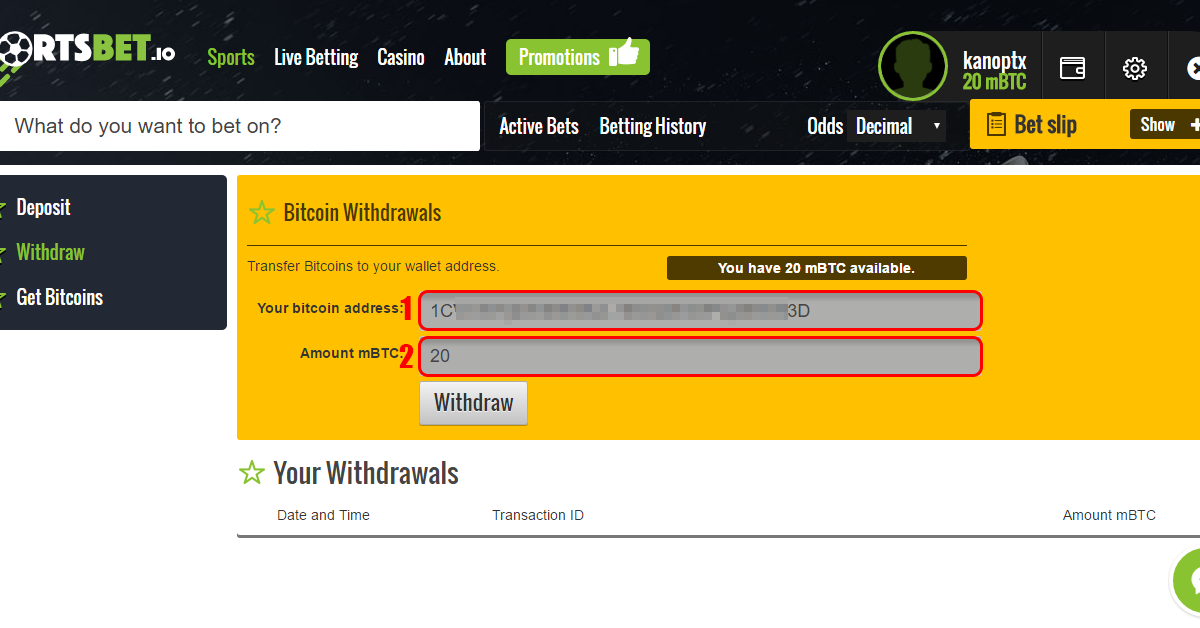Click the Bet slip list icon

tap(996, 124)
